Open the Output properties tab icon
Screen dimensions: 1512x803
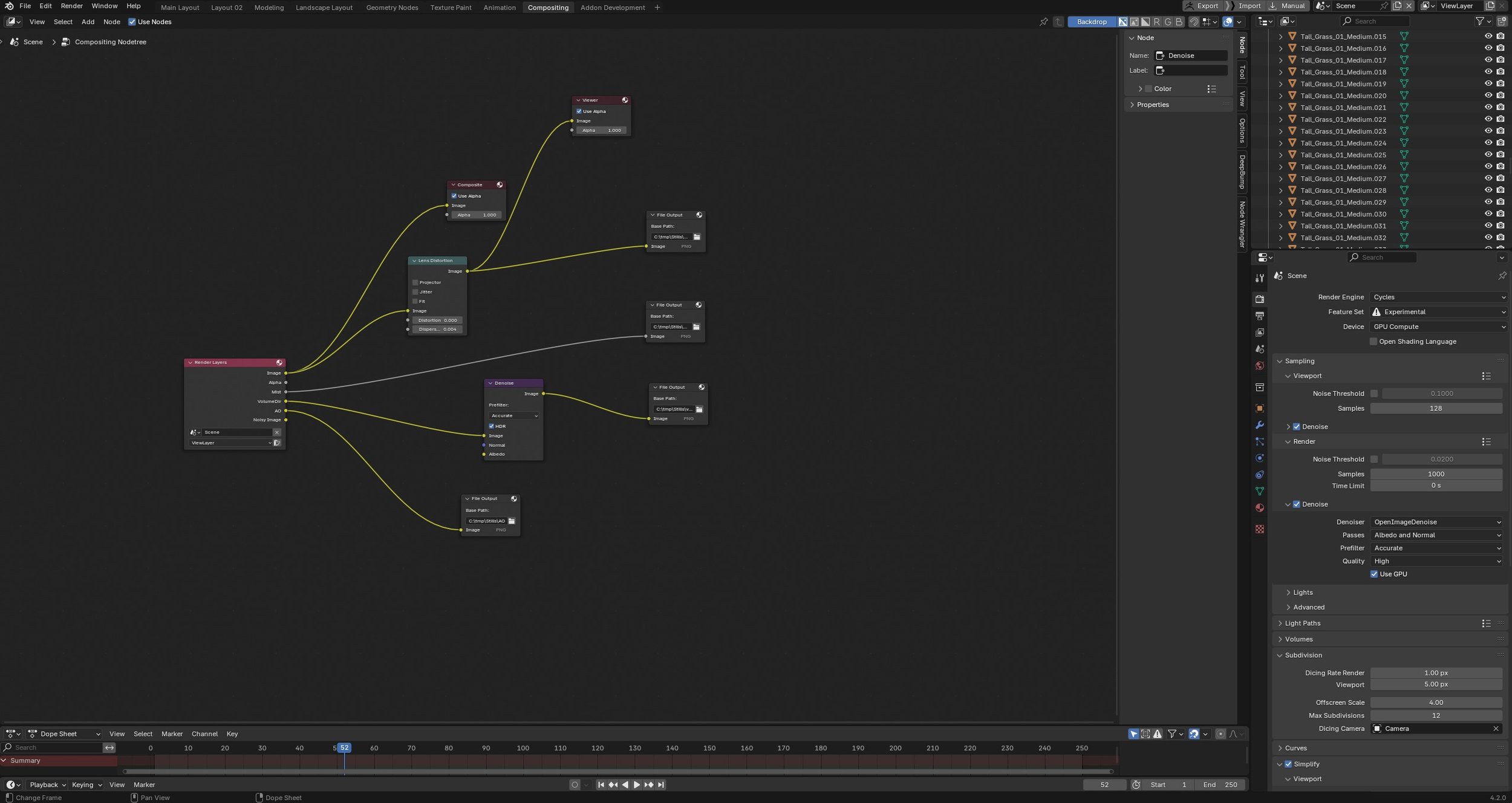1260,316
